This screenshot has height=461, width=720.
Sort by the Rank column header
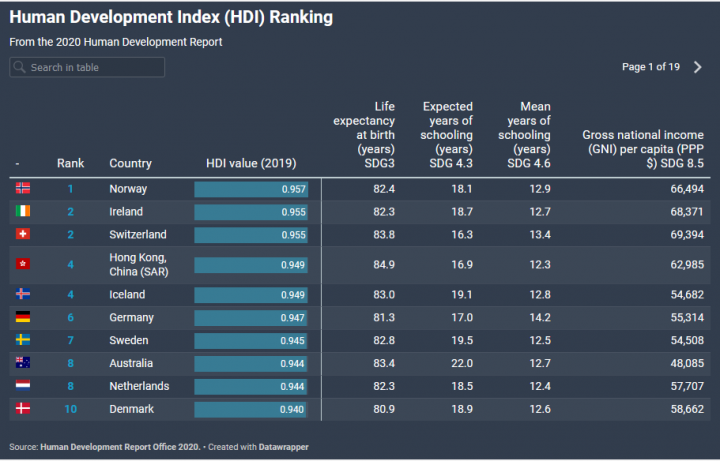(70, 163)
